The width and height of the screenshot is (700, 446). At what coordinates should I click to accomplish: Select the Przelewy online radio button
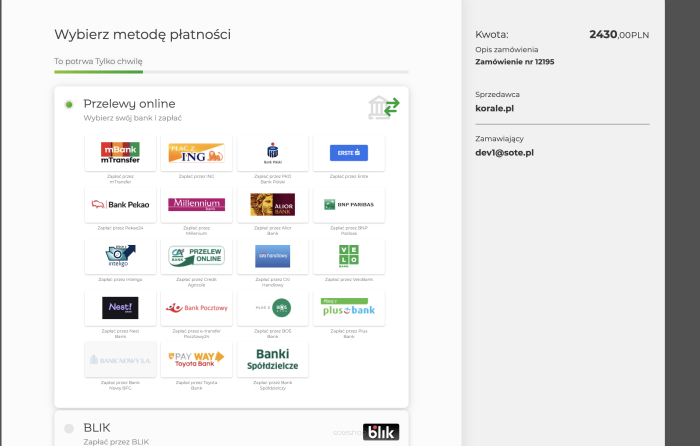[69, 104]
